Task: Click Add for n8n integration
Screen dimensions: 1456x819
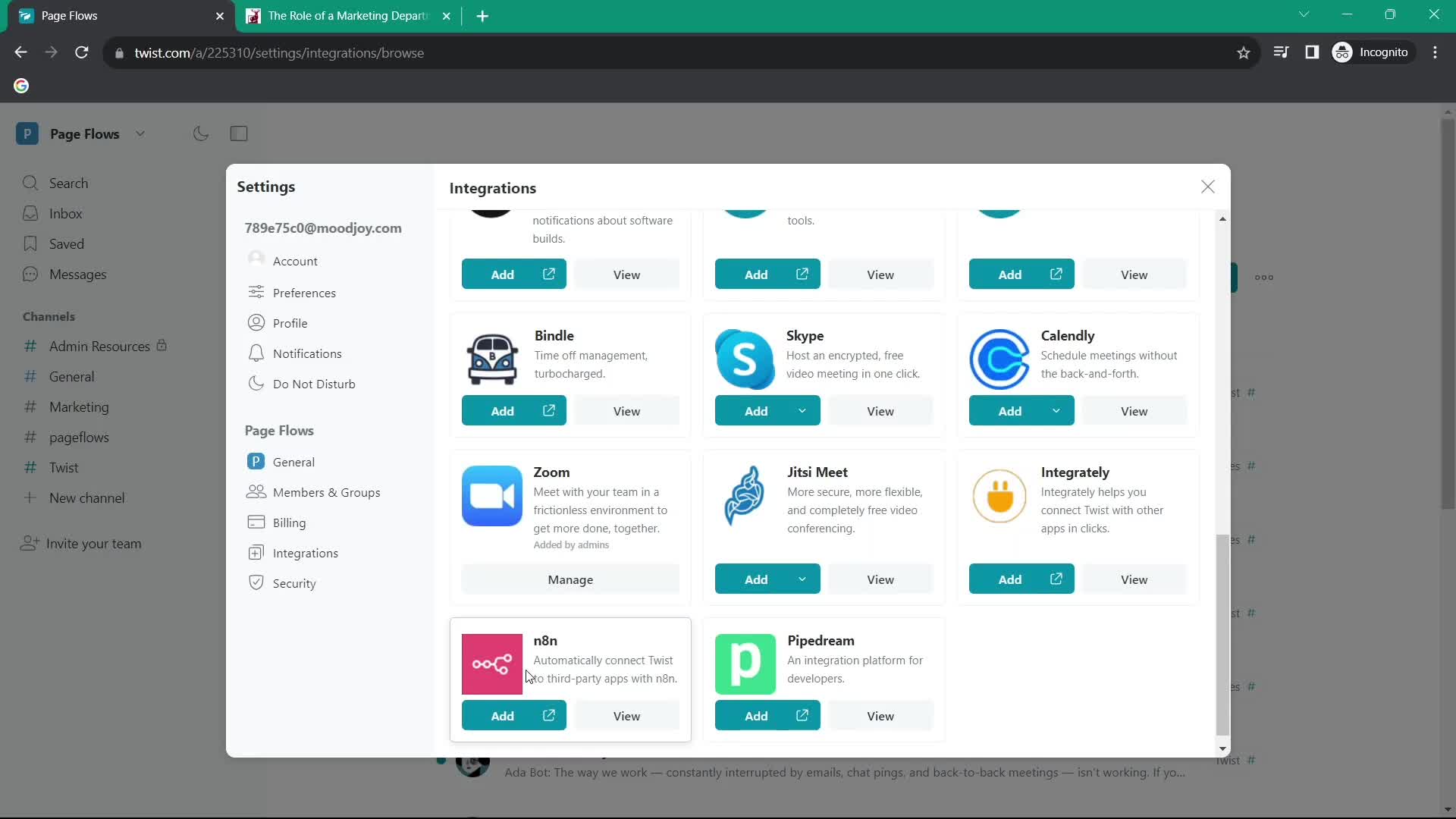Action: pyautogui.click(x=513, y=716)
